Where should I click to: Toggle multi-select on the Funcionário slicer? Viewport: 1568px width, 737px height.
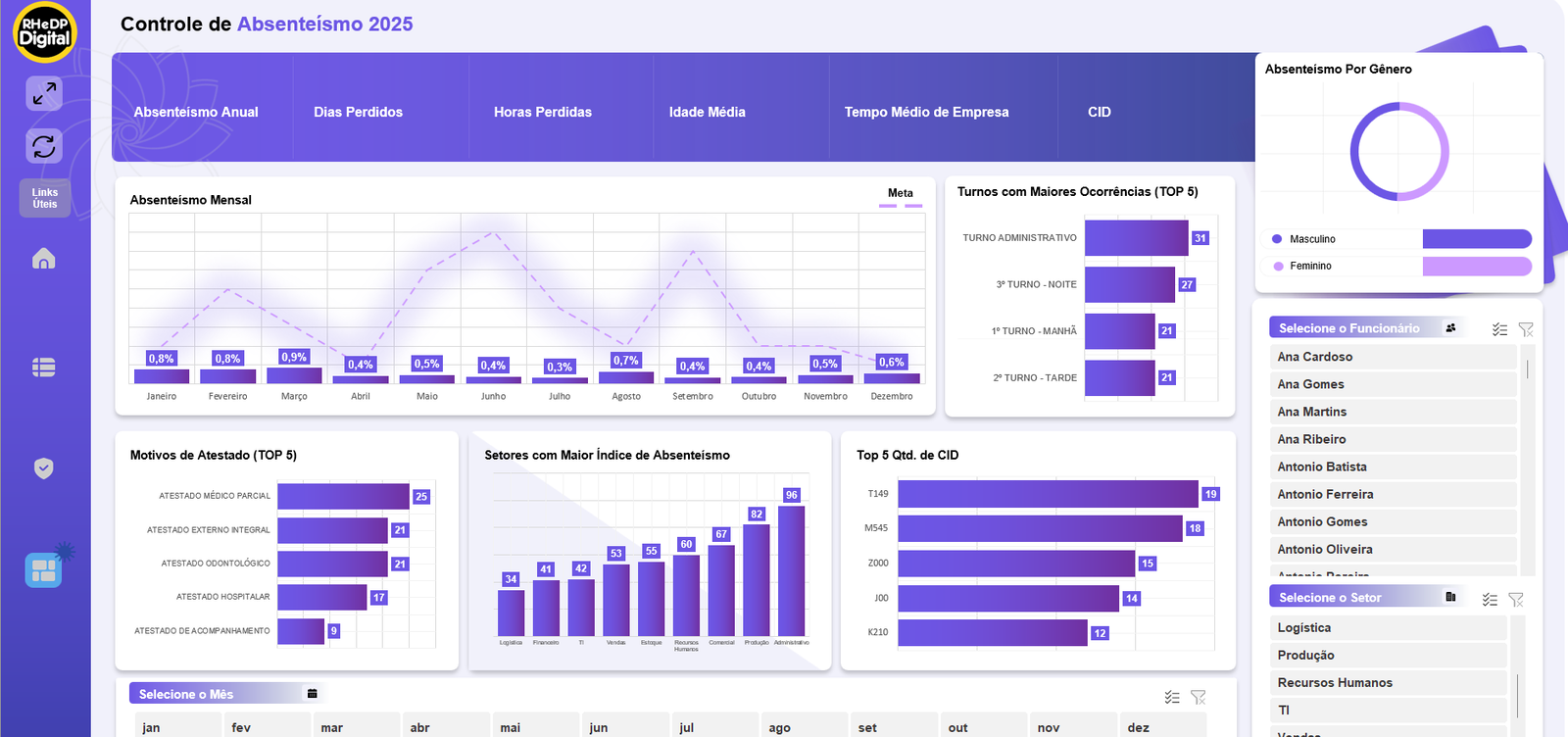[1499, 329]
